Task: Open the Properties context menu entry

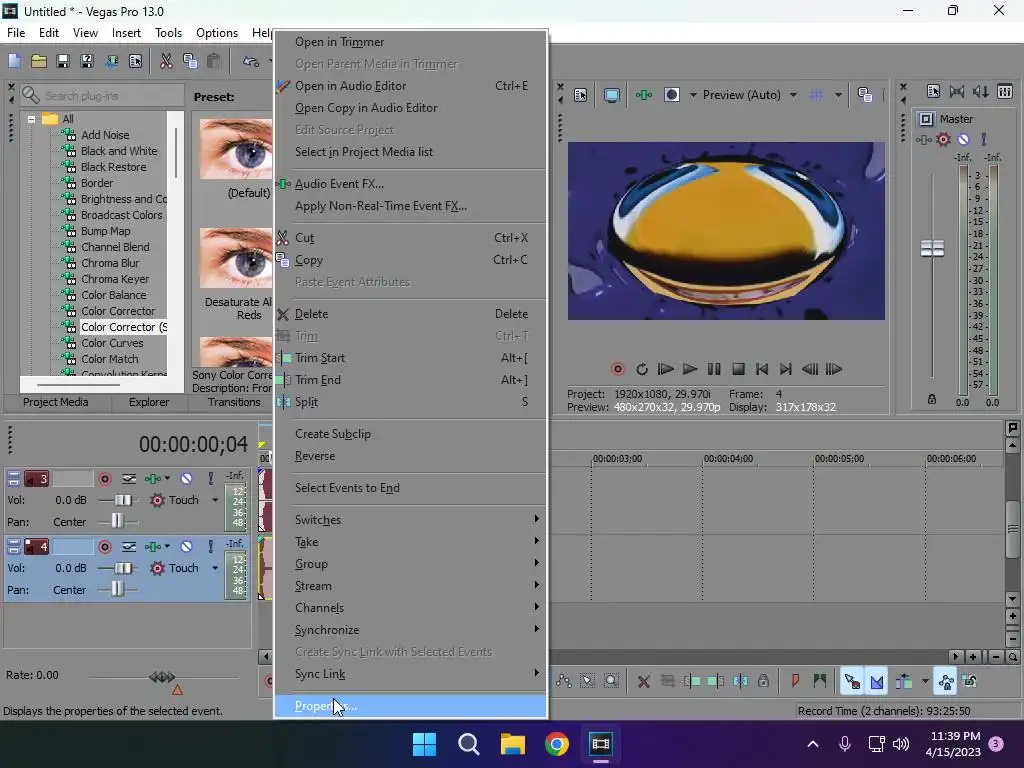Action: tap(410, 706)
